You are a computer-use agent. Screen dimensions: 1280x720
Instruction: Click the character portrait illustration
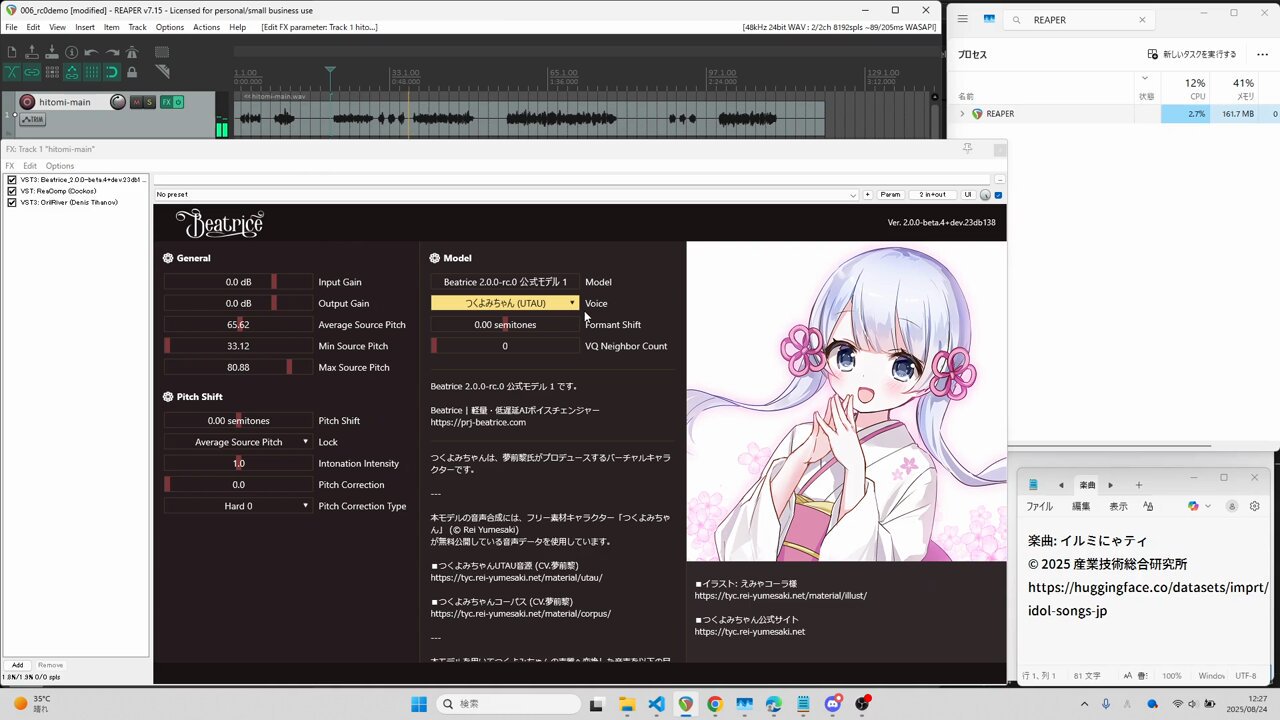pos(846,401)
